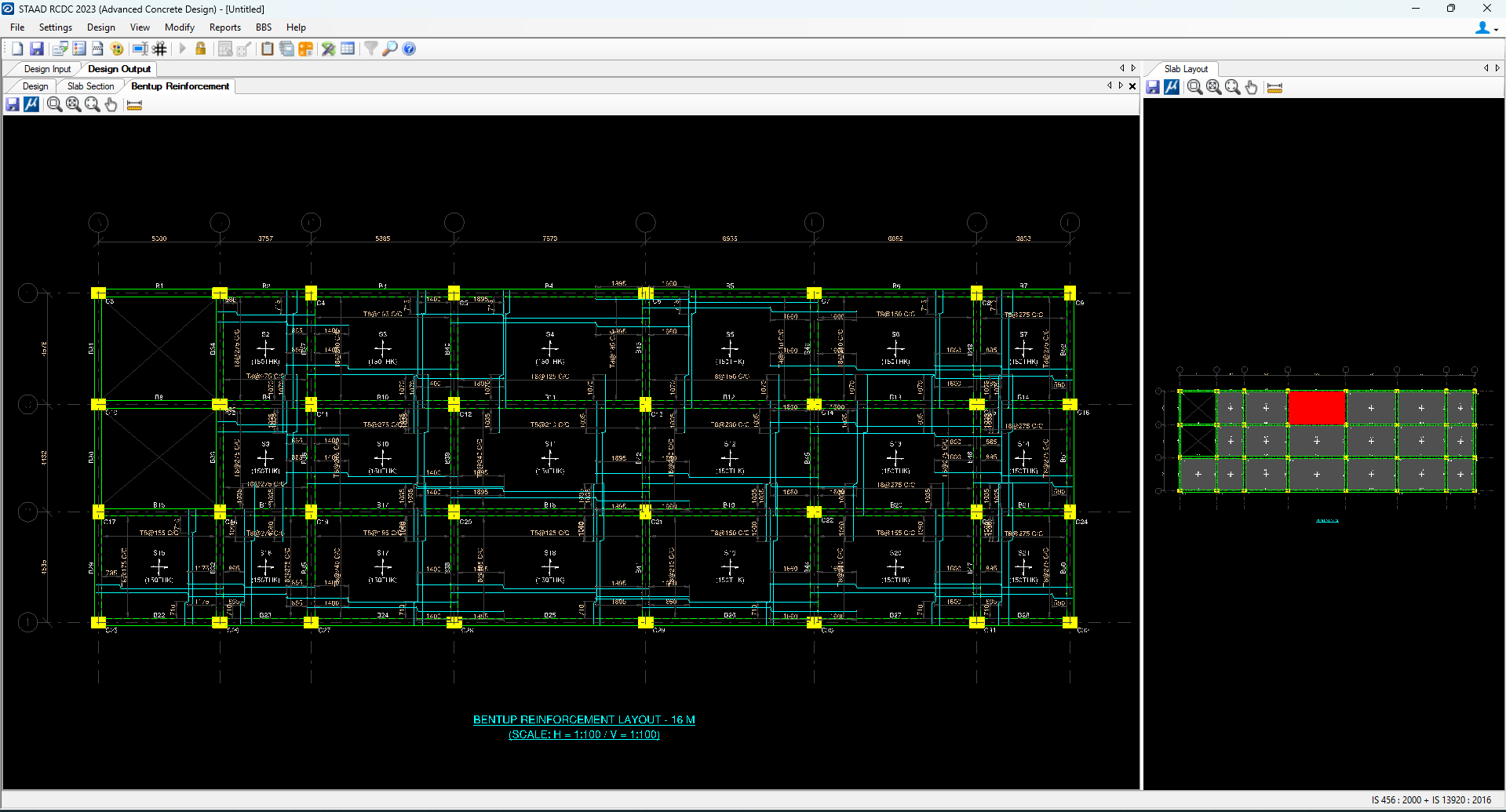Select the pan hand tool in Bentup Reinforcement toolbar

[x=111, y=104]
